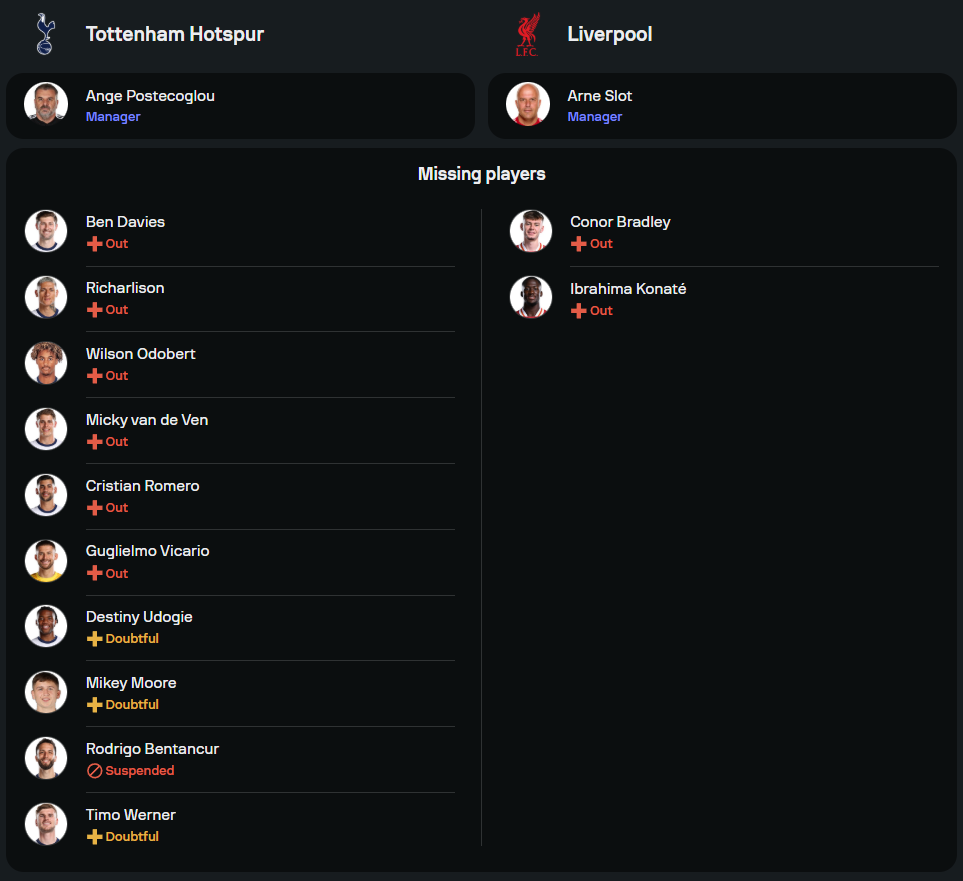Click the red injury cross under Conor Bradley
Image resolution: width=963 pixels, height=881 pixels.
(579, 244)
